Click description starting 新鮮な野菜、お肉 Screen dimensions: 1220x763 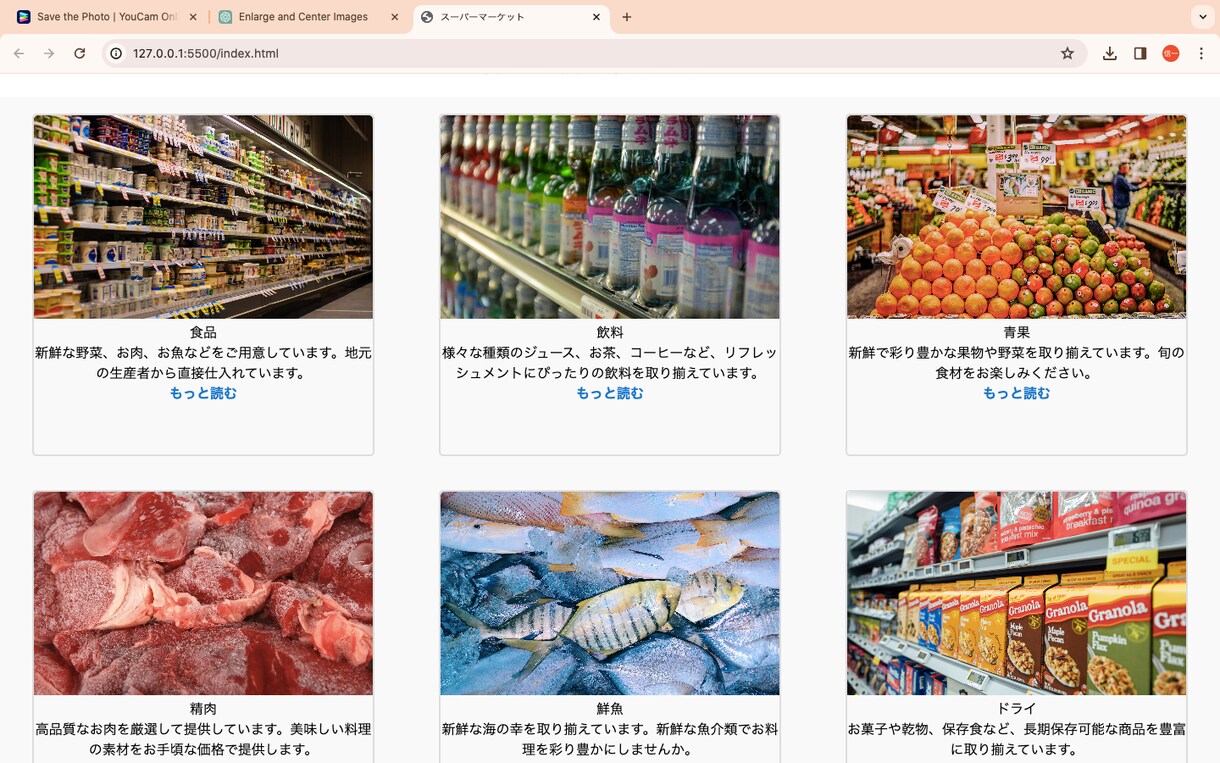(203, 363)
